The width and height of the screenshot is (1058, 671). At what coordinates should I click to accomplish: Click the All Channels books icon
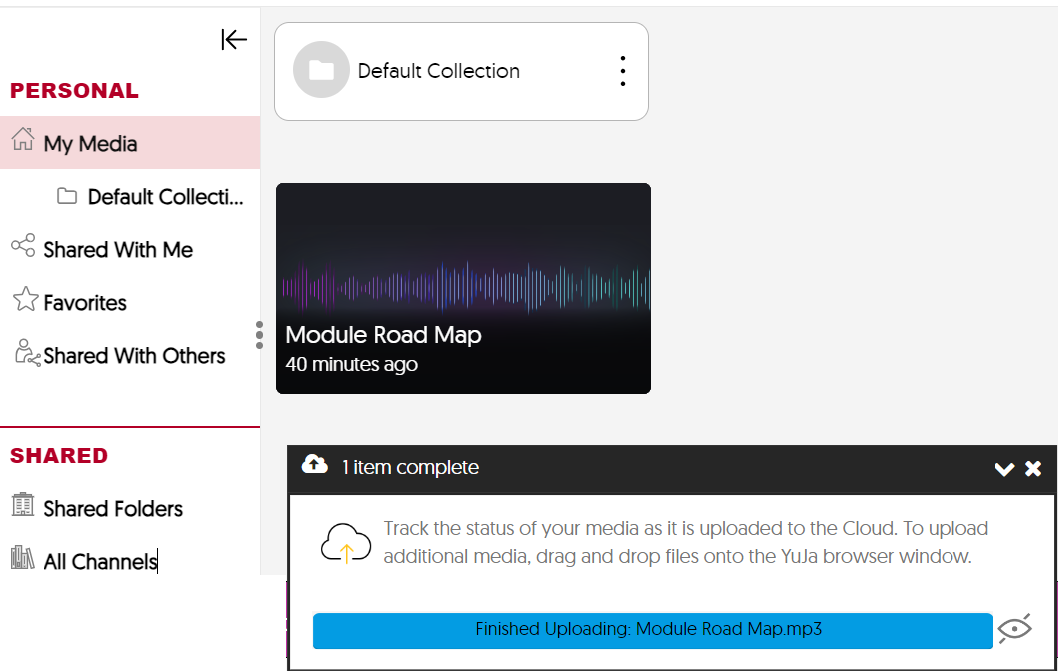23,558
